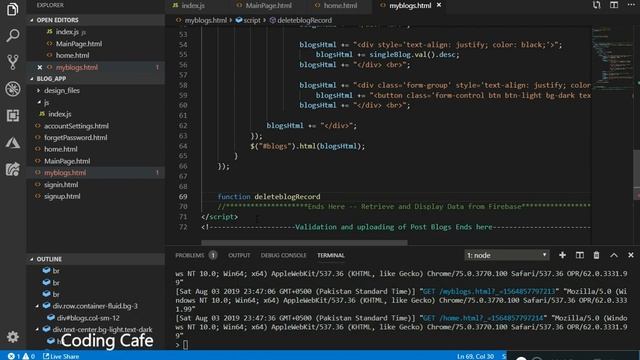This screenshot has width=640, height=360.
Task: Maximize the panel with up chevron
Action: tap(613, 255)
